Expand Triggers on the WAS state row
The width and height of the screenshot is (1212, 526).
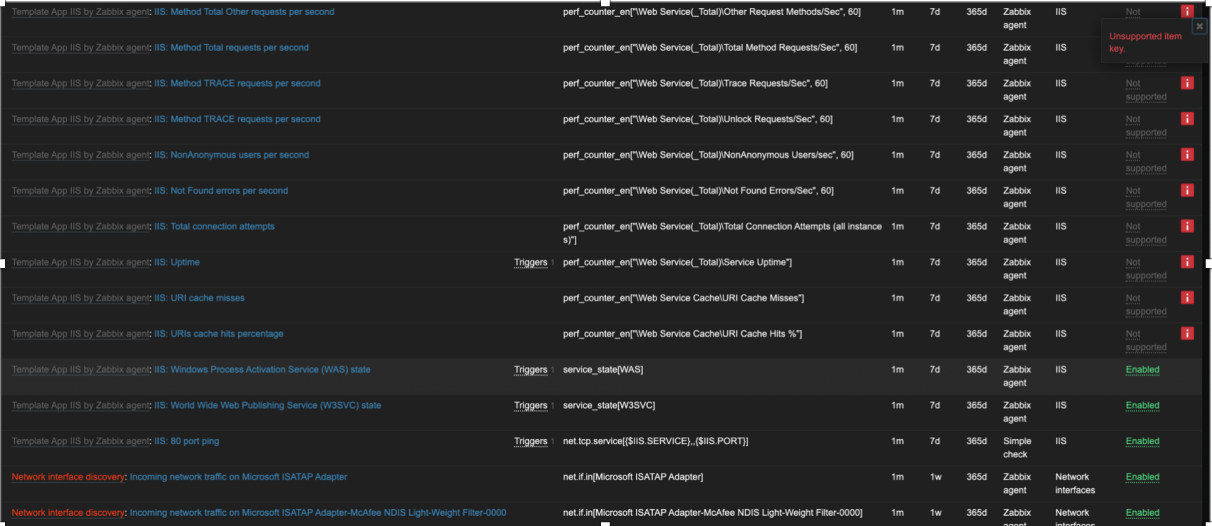(530, 370)
